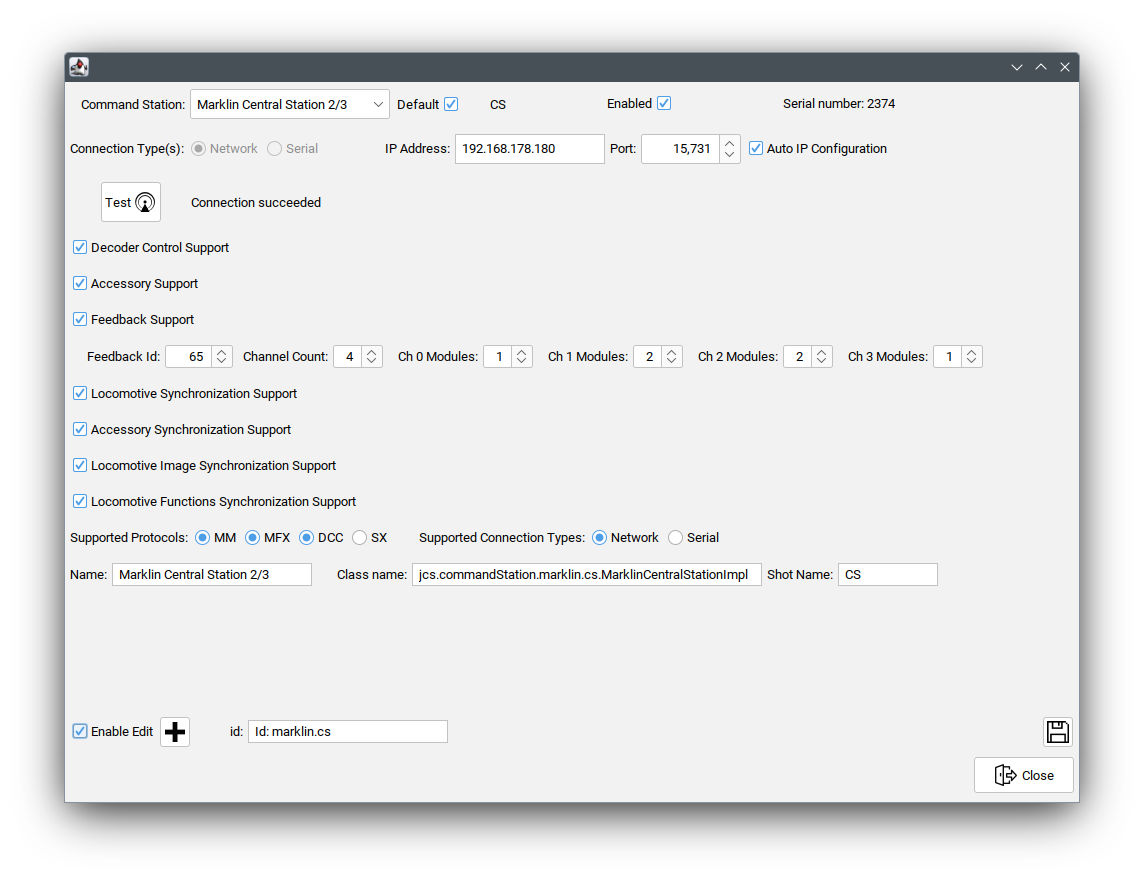Image resolution: width=1144 pixels, height=879 pixels.
Task: Toggle Auto IP Configuration checkbox
Action: click(756, 148)
